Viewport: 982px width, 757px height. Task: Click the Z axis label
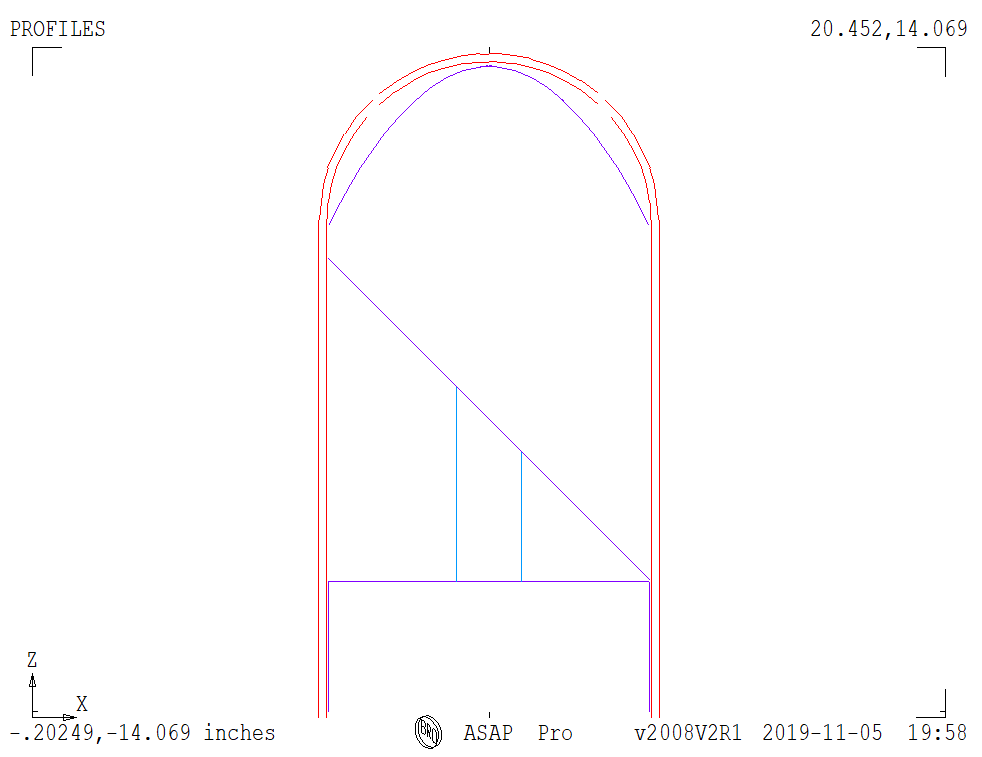(32, 659)
